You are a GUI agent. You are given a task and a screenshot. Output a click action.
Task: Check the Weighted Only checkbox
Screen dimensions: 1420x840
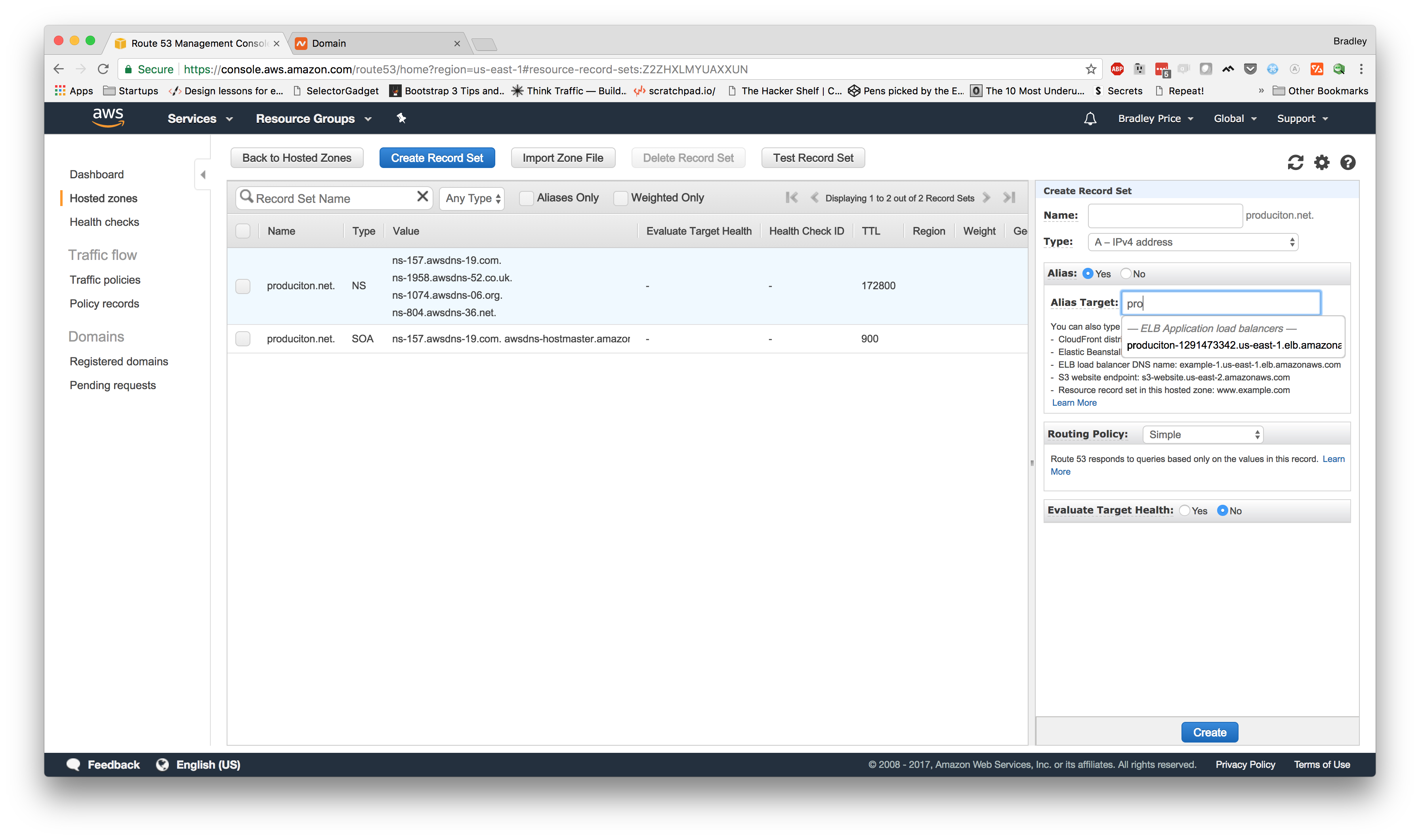coord(621,198)
